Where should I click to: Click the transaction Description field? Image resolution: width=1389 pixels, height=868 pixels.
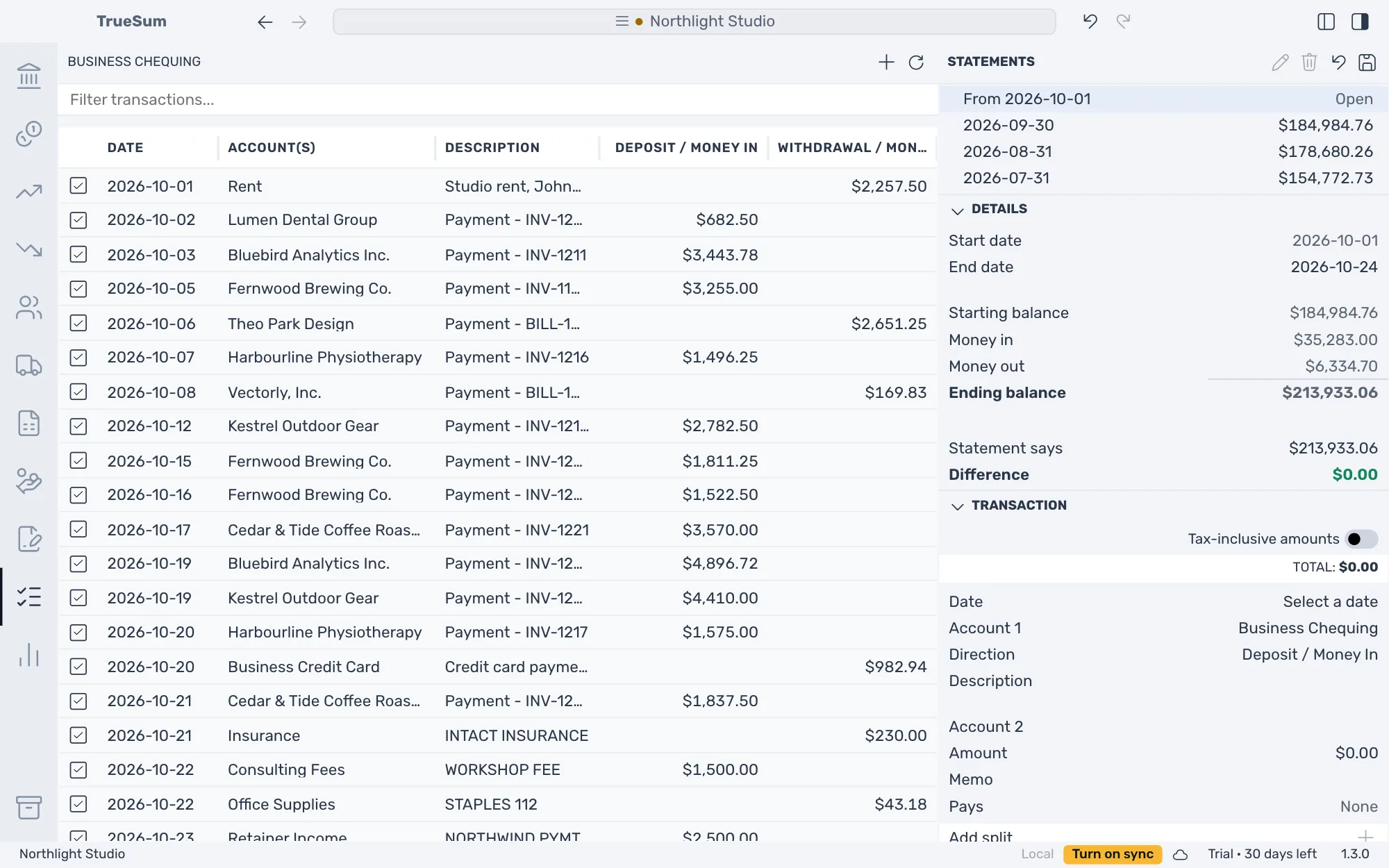1163,681
